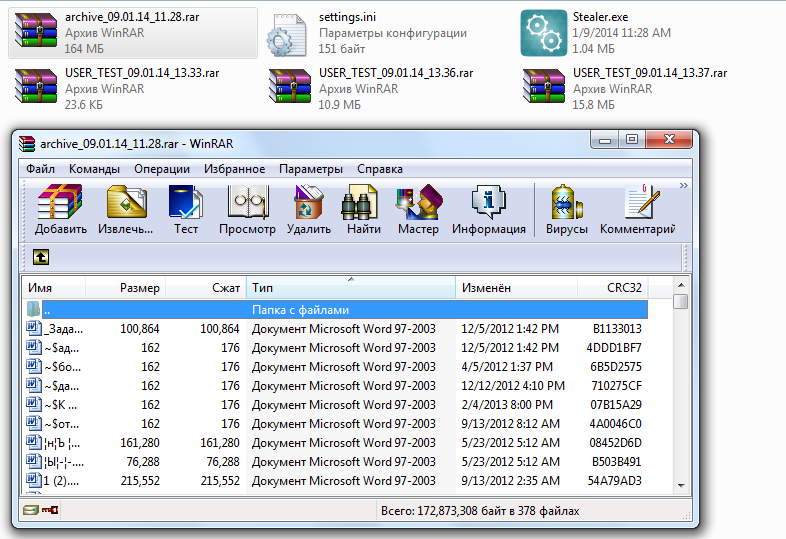Run the Тест archive tool
This screenshot has height=539, width=786.
point(185,202)
